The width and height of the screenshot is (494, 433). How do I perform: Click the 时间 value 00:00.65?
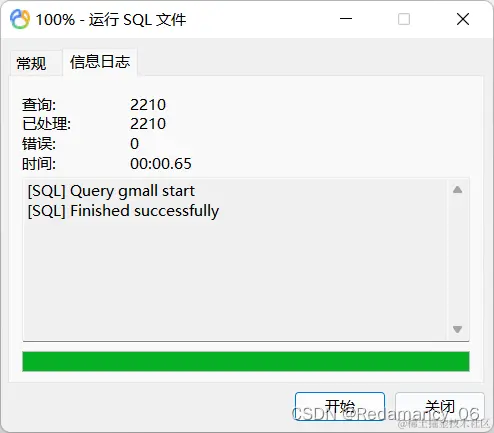pos(161,164)
